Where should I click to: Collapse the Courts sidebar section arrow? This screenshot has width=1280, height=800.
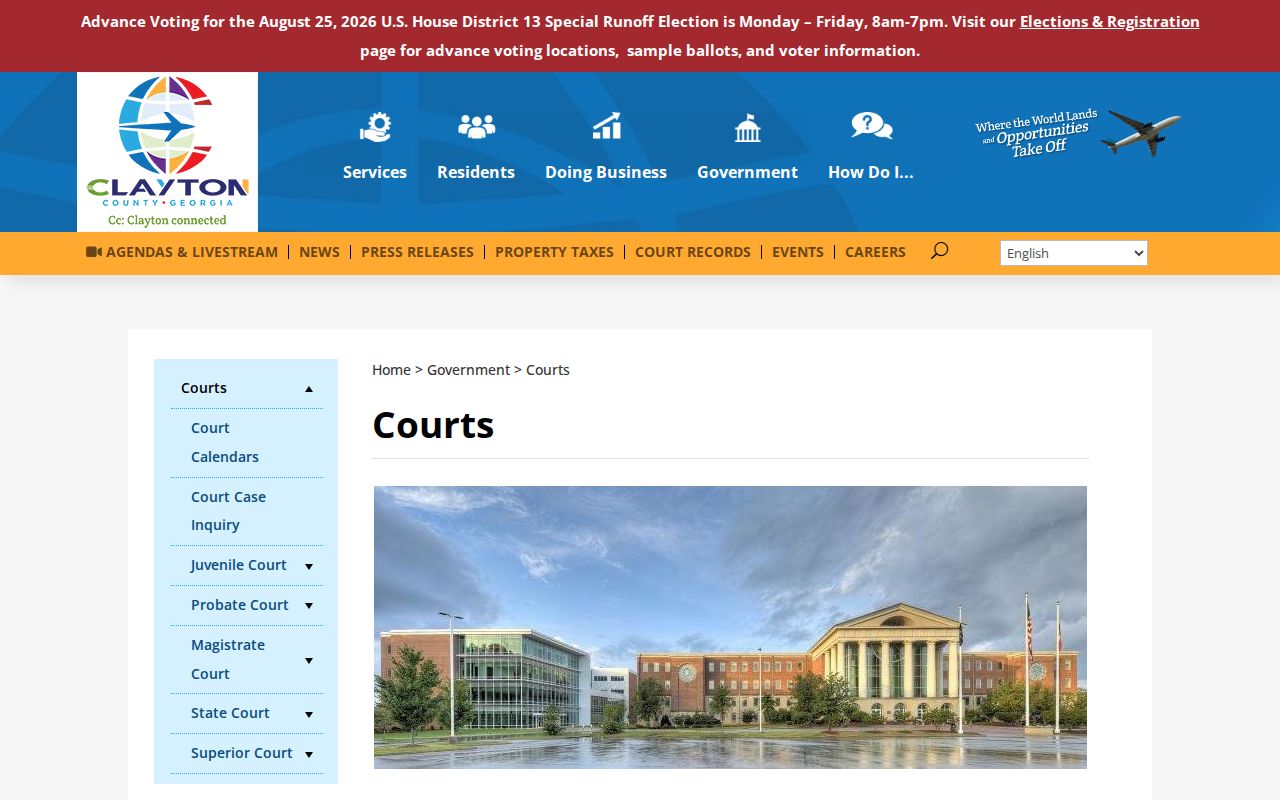[x=309, y=389]
